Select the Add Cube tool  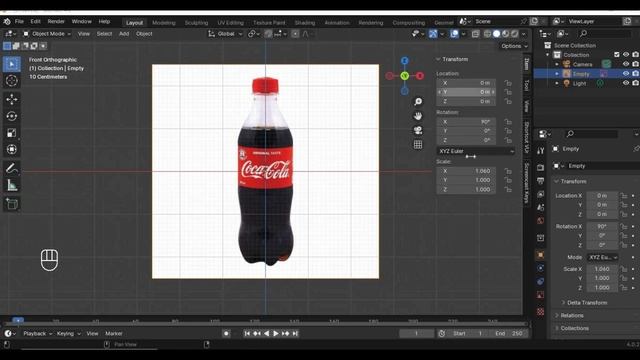point(12,204)
